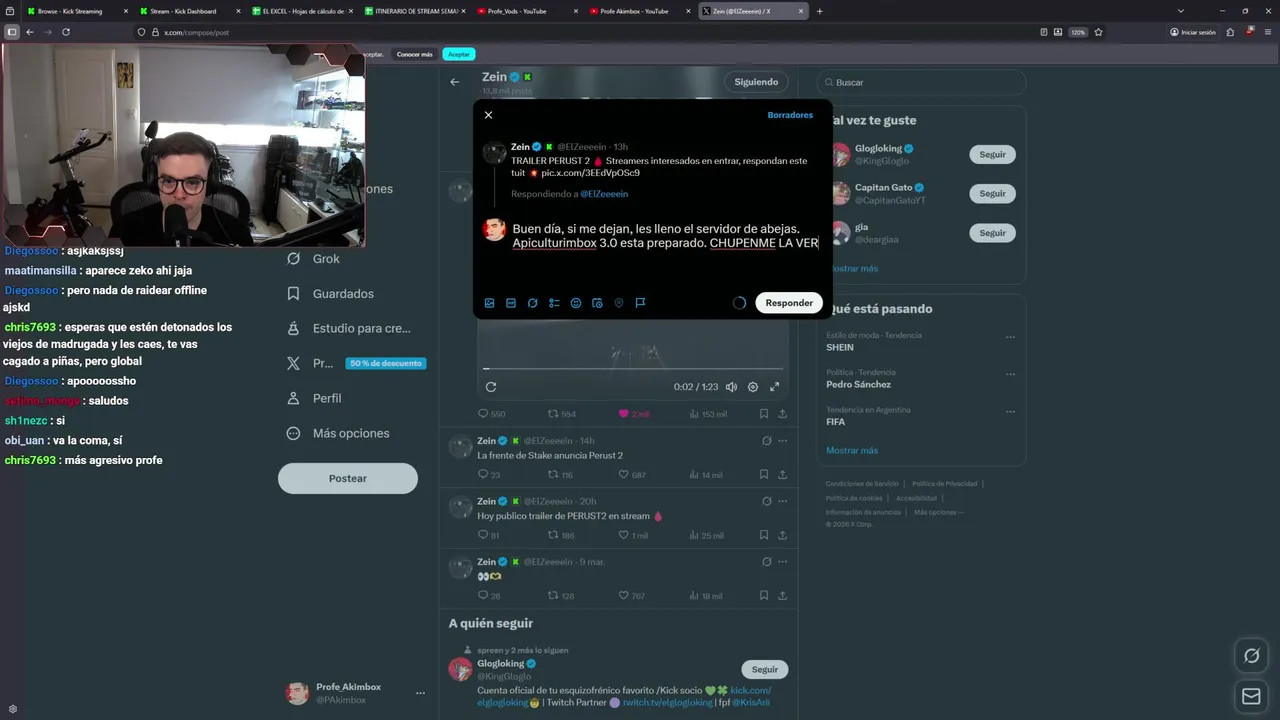Add media image to the reply
The height and width of the screenshot is (720, 1280).
pyautogui.click(x=489, y=303)
